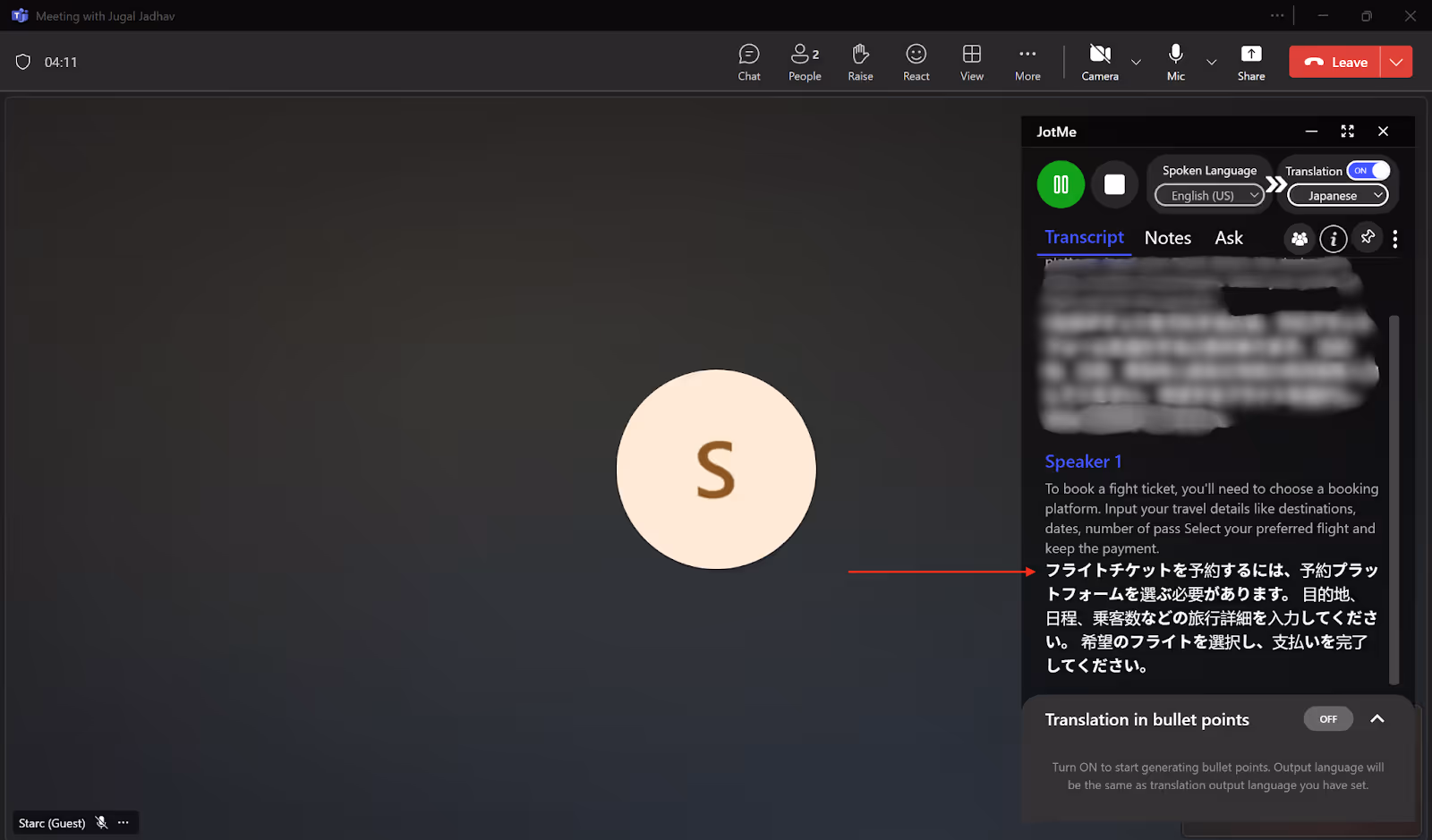Open the JotMe info icon
This screenshot has width=1432, height=840.
tap(1333, 239)
